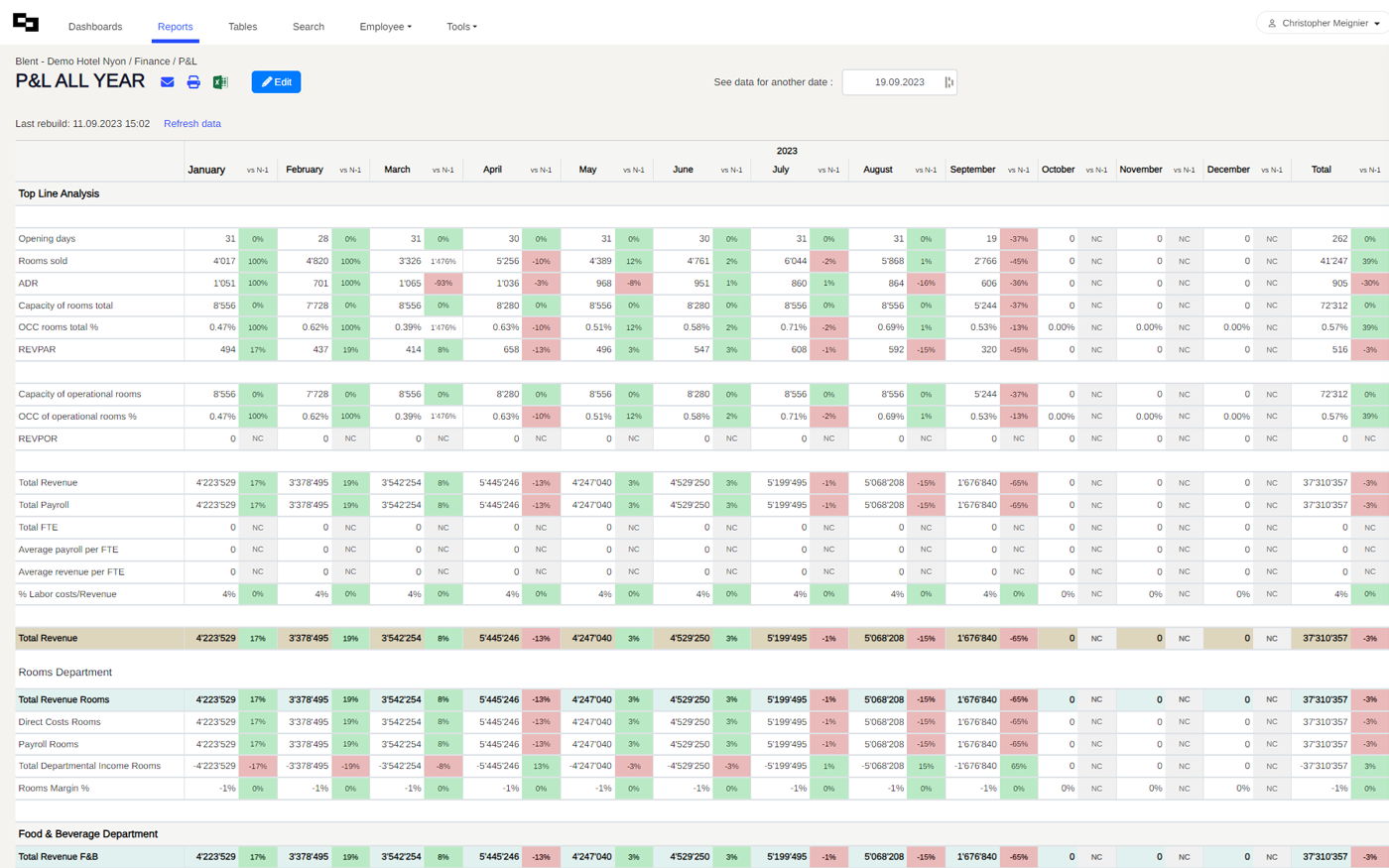The height and width of the screenshot is (868, 1389).
Task: Click the Total Revenue Rooms row label
Action: (x=63, y=699)
